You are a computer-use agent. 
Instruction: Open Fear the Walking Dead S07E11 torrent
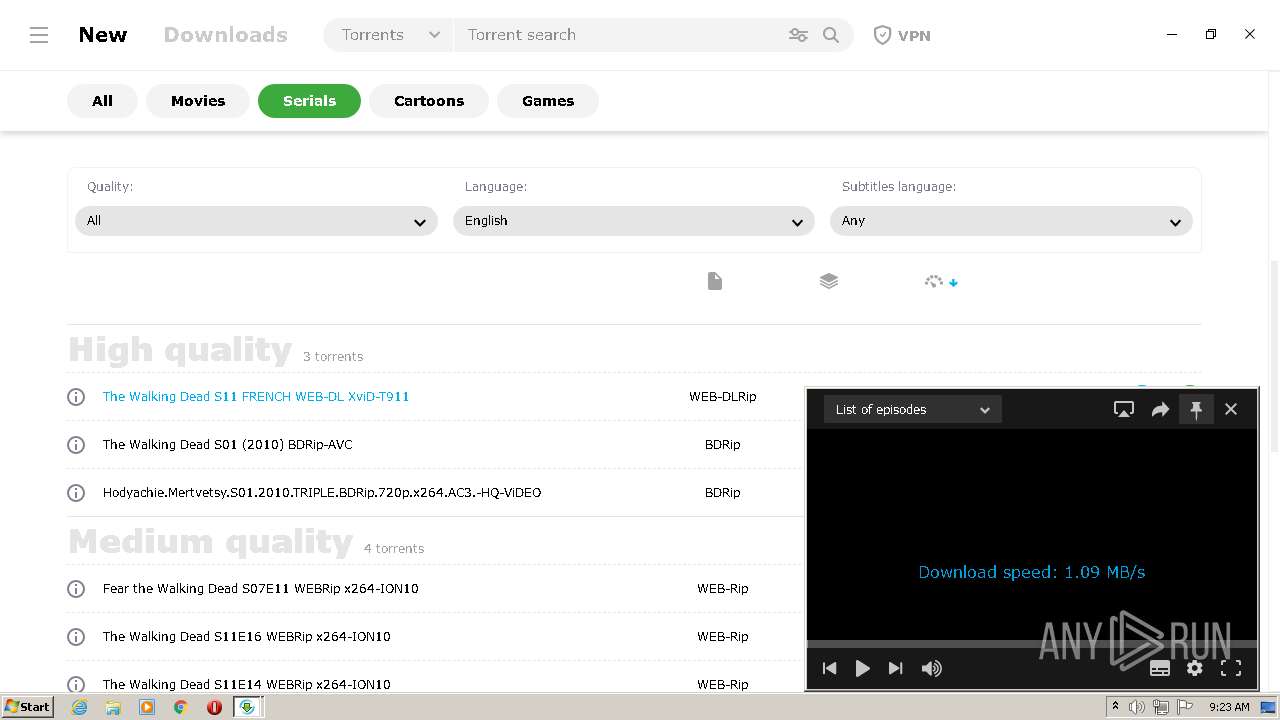click(x=260, y=589)
